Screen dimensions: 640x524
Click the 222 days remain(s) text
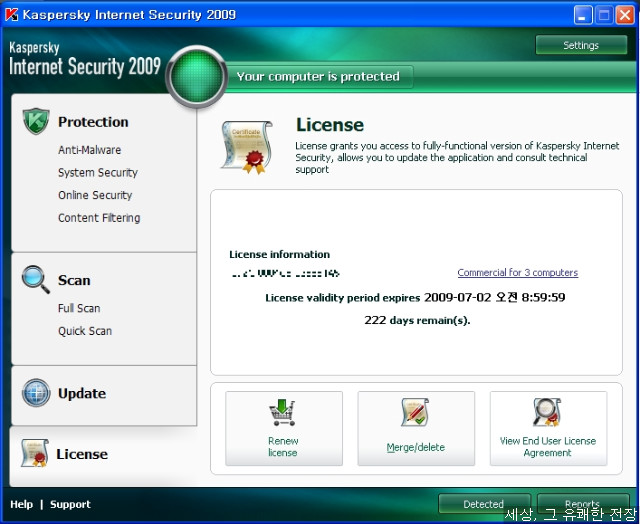pos(417,320)
